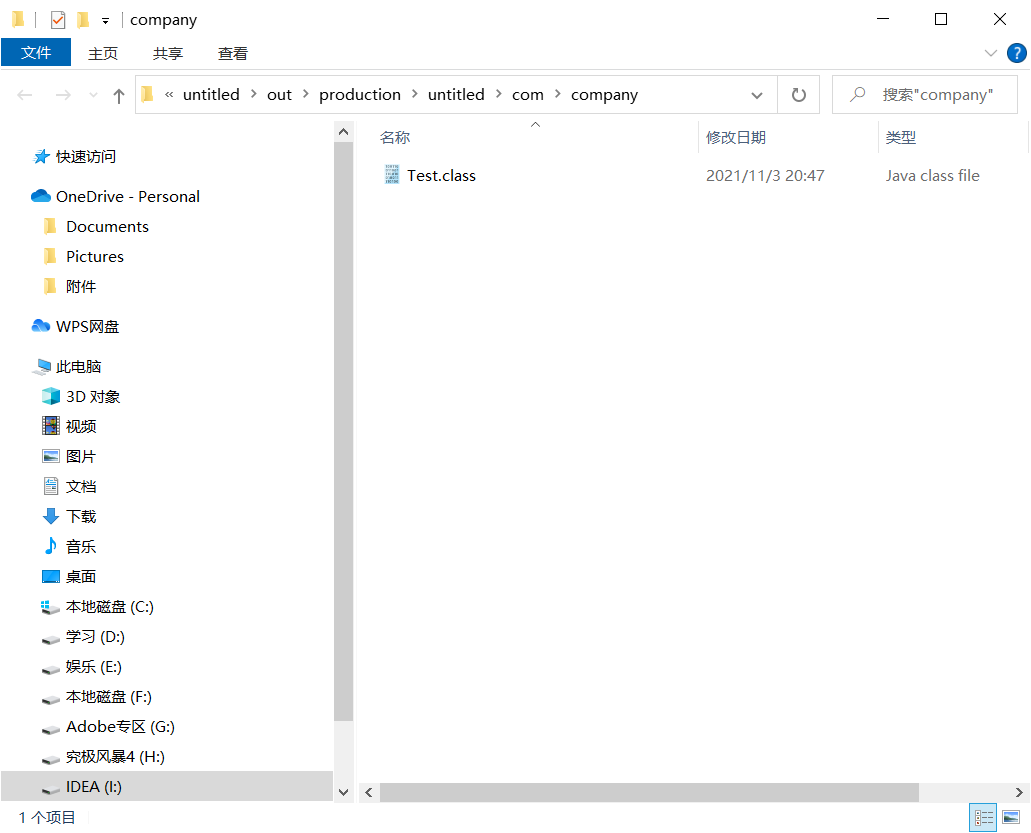Click the Java class file type cell
The image size is (1031, 833).
932,176
